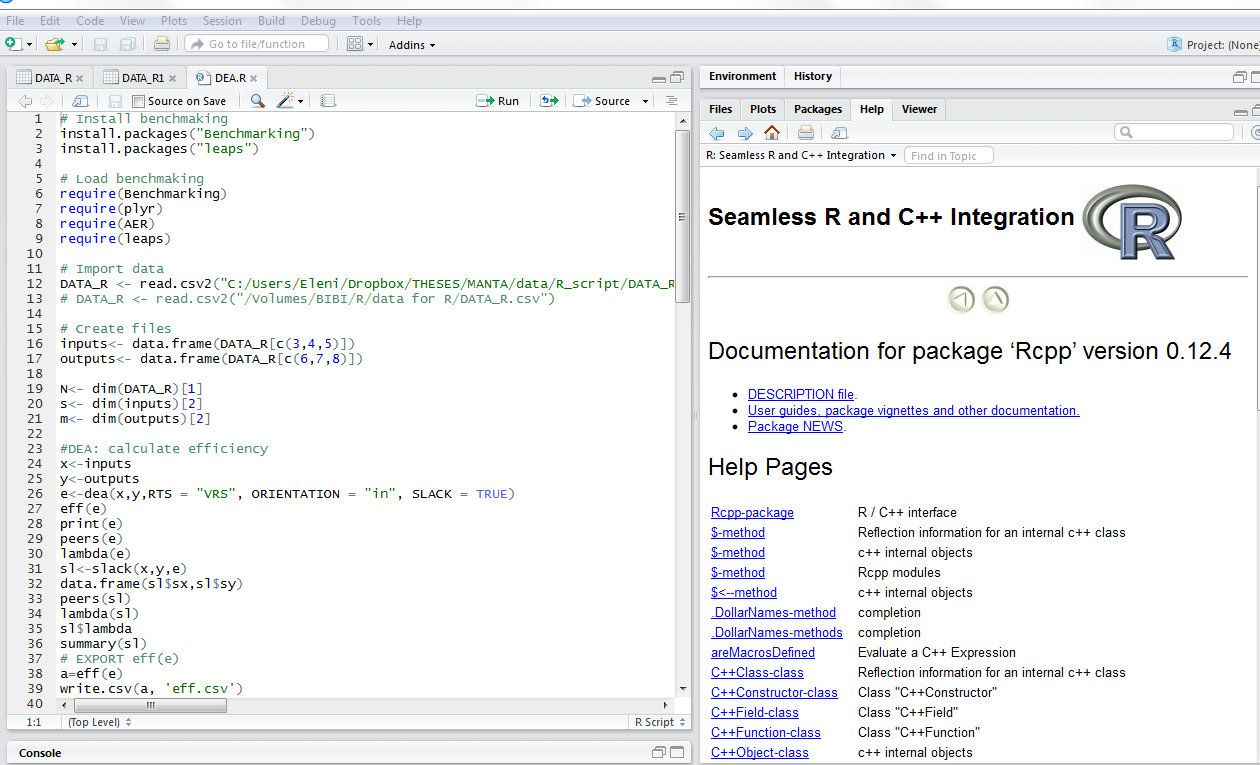Click the New File icon in main toolbar
This screenshot has height=765, width=1260.
13,44
